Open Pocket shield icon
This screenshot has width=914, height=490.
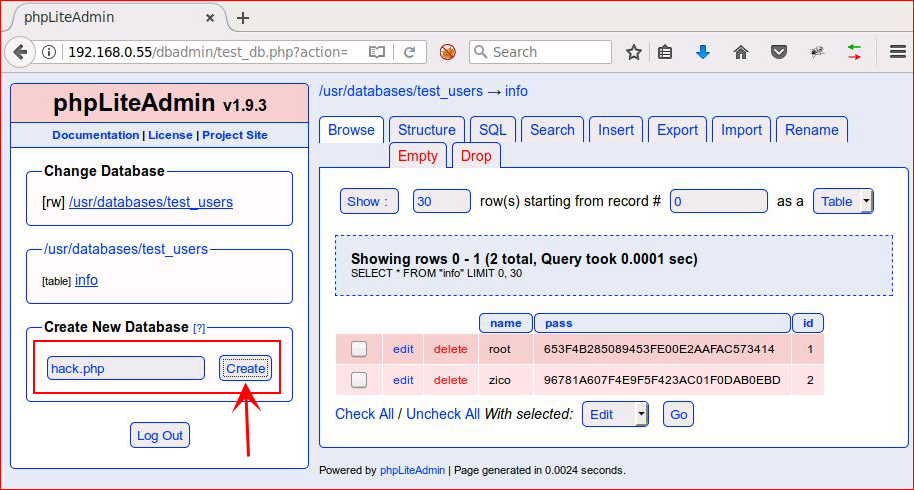pyautogui.click(x=779, y=52)
